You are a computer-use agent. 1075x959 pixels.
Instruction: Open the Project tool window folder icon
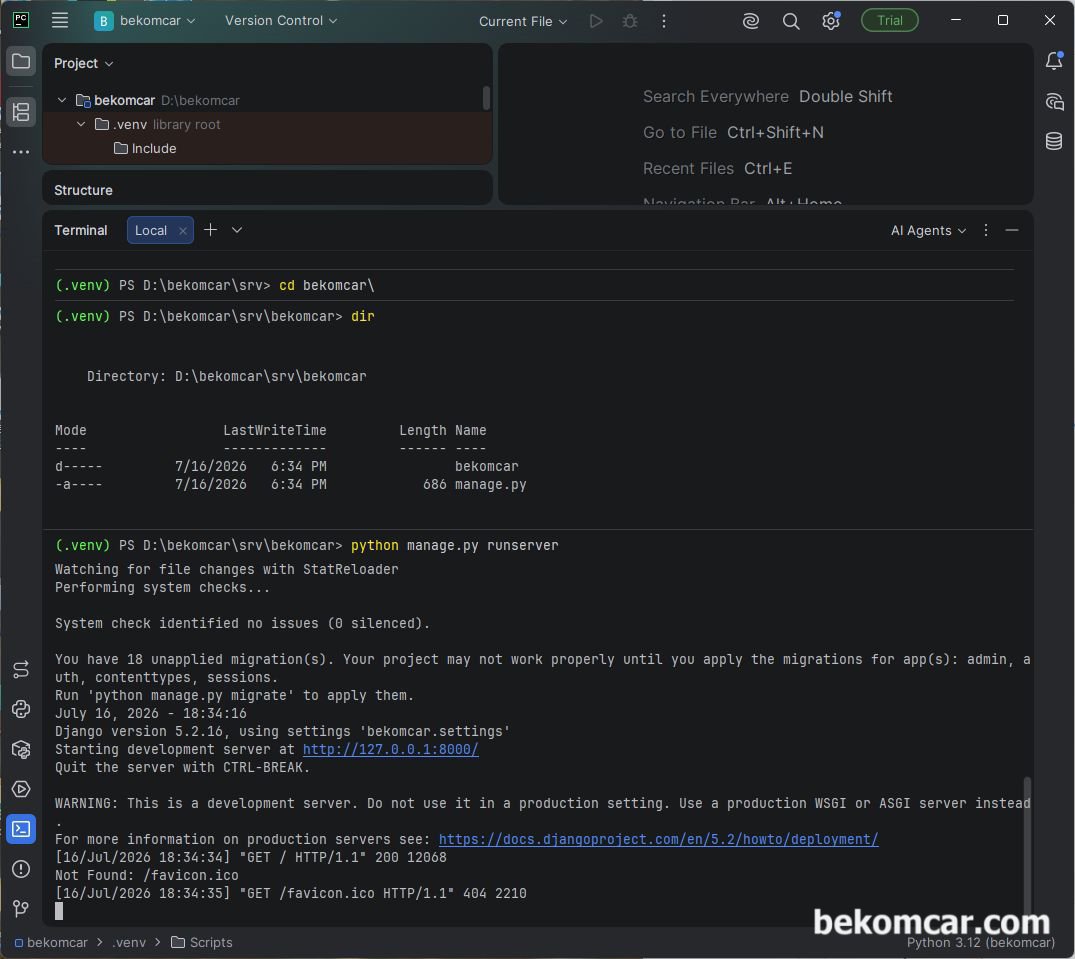[x=21, y=62]
